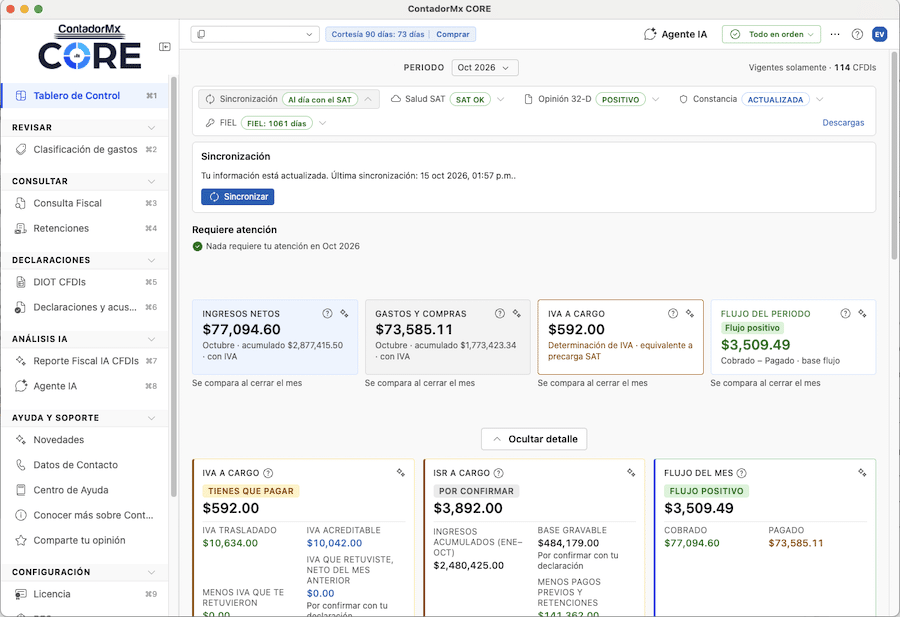Open help next to ISR A CARGO title
900x617 pixels.
coord(499,473)
